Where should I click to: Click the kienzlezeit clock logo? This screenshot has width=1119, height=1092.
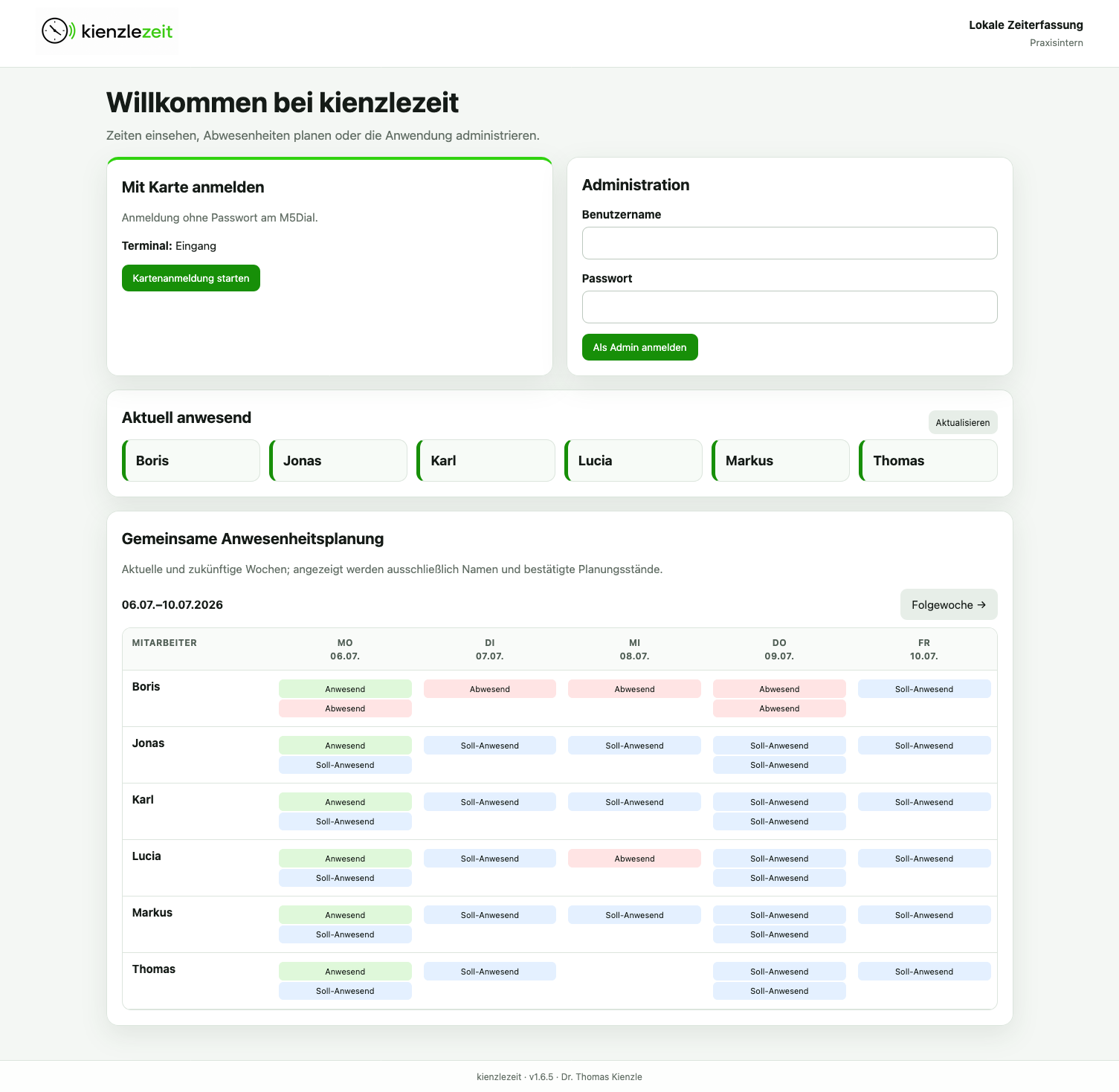tap(107, 31)
